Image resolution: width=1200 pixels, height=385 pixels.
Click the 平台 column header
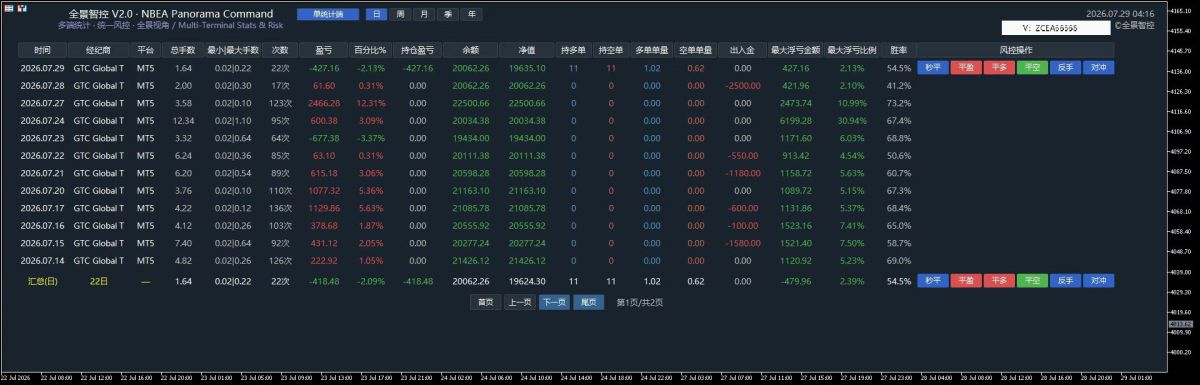pos(146,49)
